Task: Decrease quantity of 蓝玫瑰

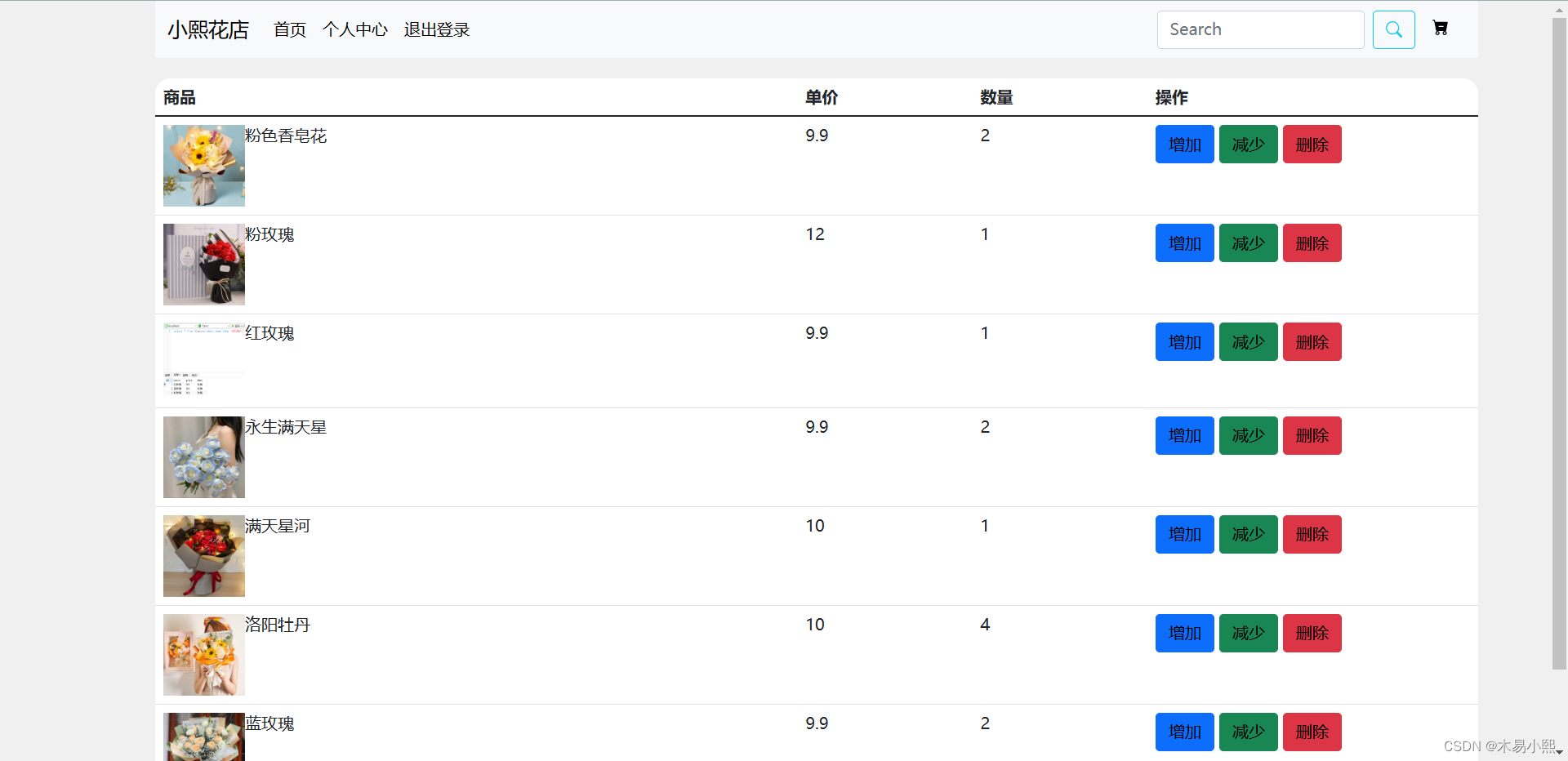Action: pos(1248,732)
